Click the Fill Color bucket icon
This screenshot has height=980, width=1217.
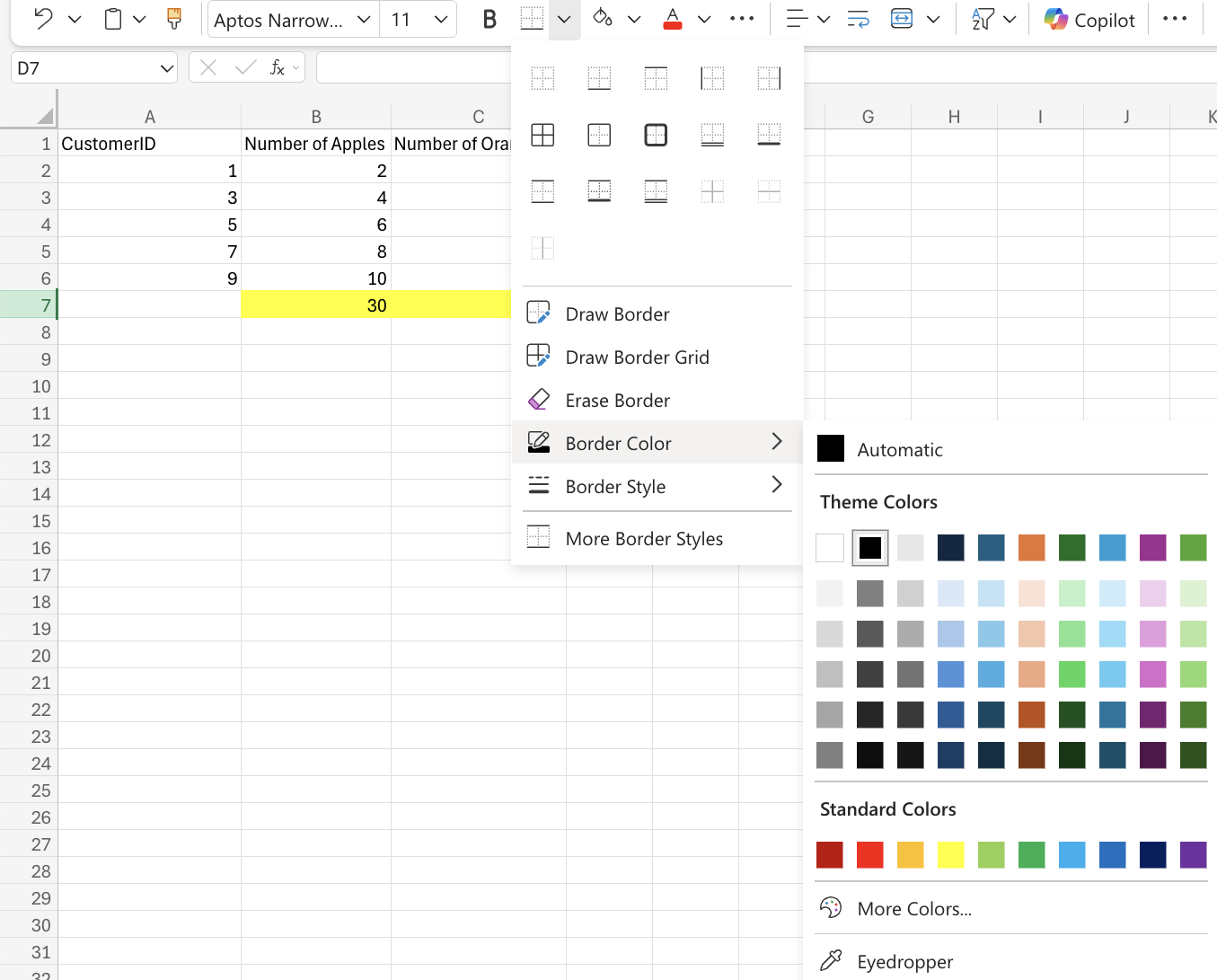pyautogui.click(x=602, y=19)
